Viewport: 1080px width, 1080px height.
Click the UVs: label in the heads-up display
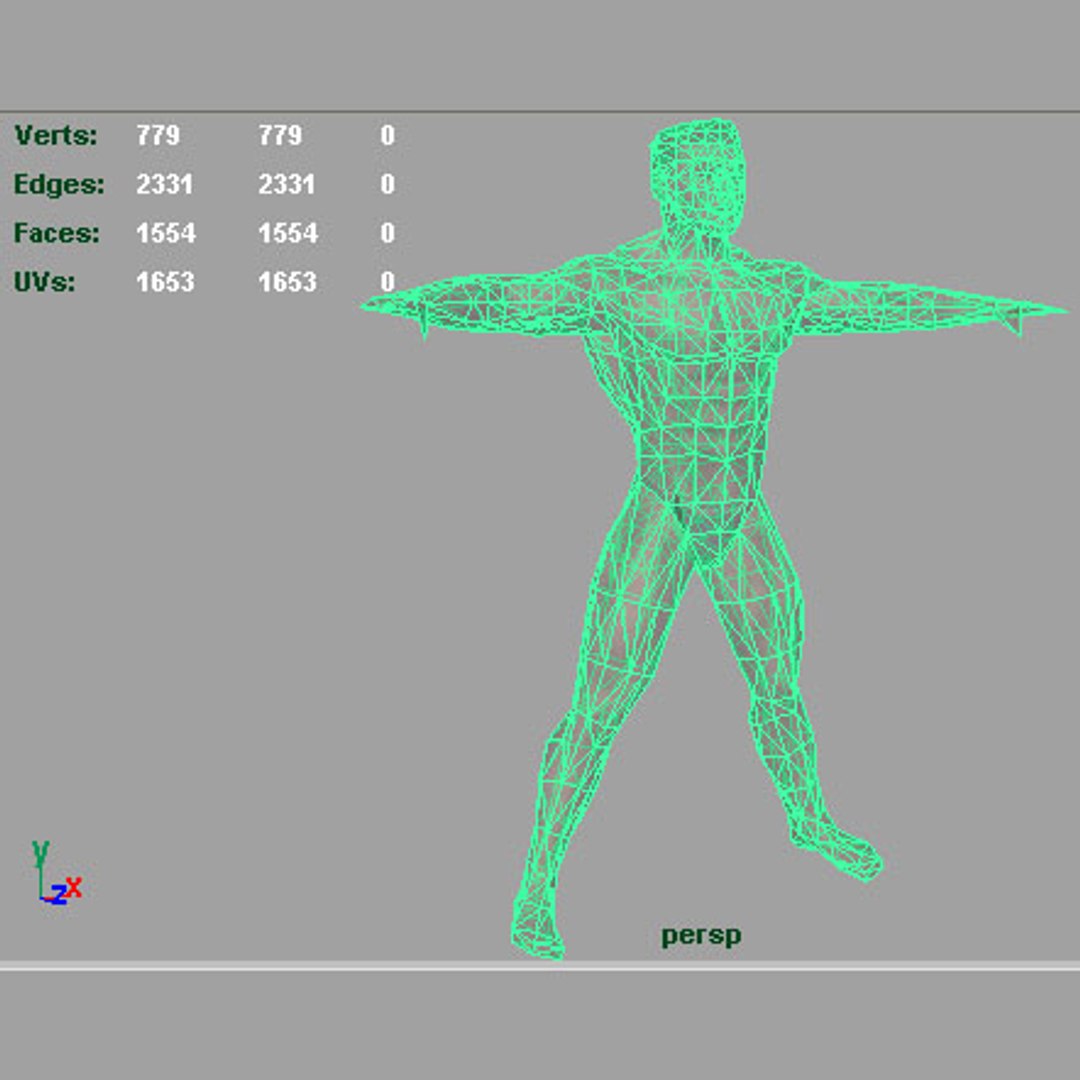45,282
